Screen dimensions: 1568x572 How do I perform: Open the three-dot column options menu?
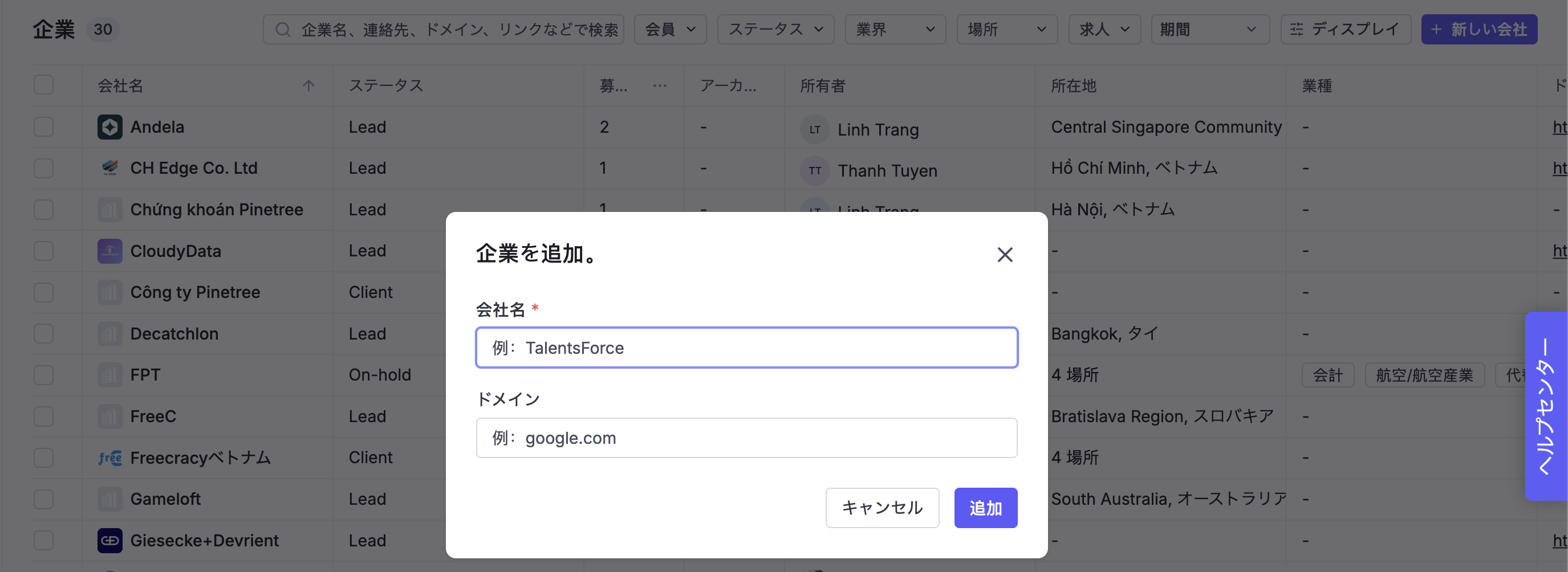[x=659, y=86]
